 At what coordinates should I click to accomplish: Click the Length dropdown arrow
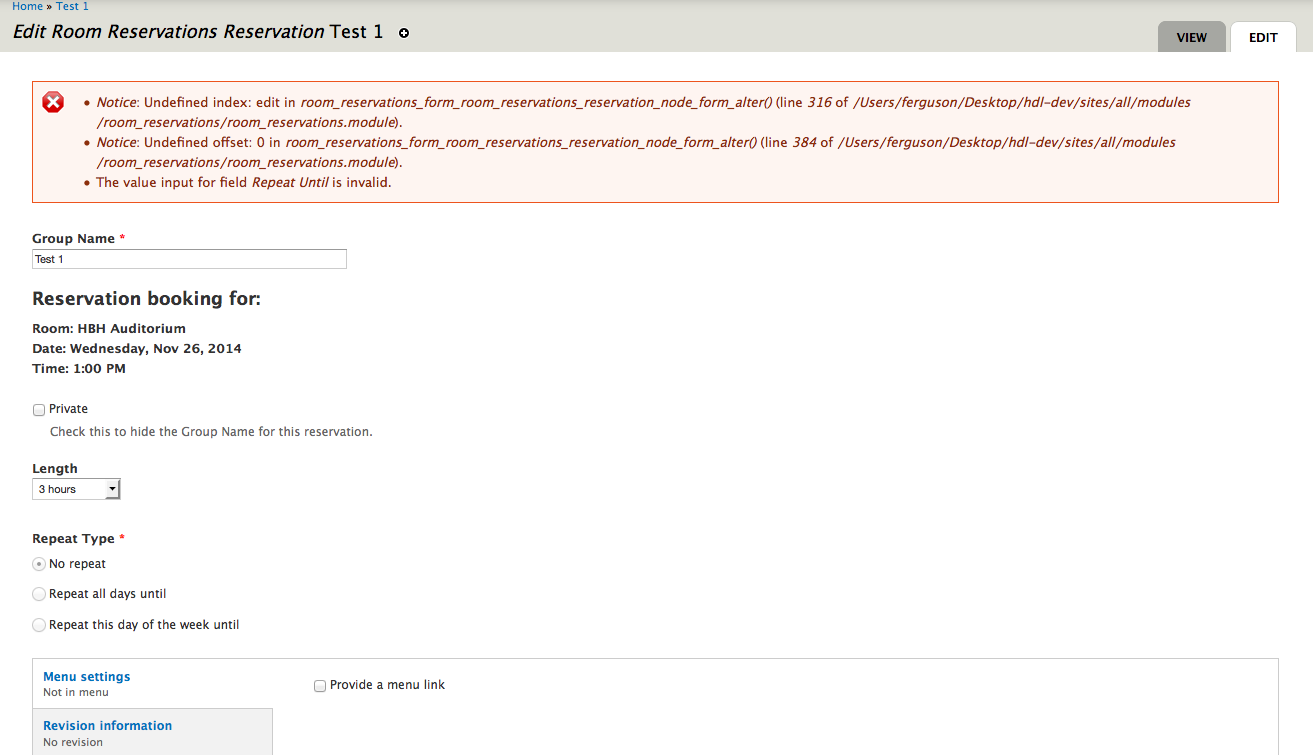tap(113, 489)
